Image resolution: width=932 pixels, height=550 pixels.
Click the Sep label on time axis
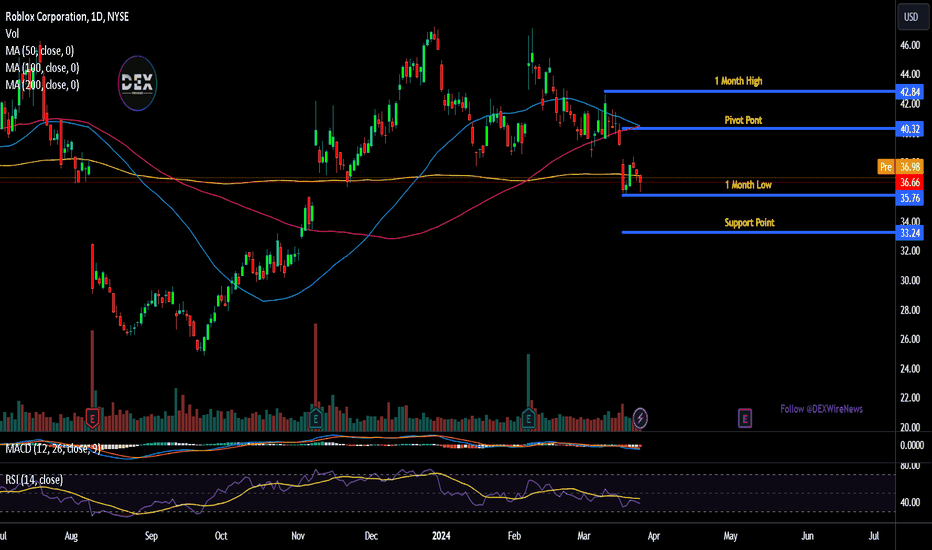(x=152, y=536)
